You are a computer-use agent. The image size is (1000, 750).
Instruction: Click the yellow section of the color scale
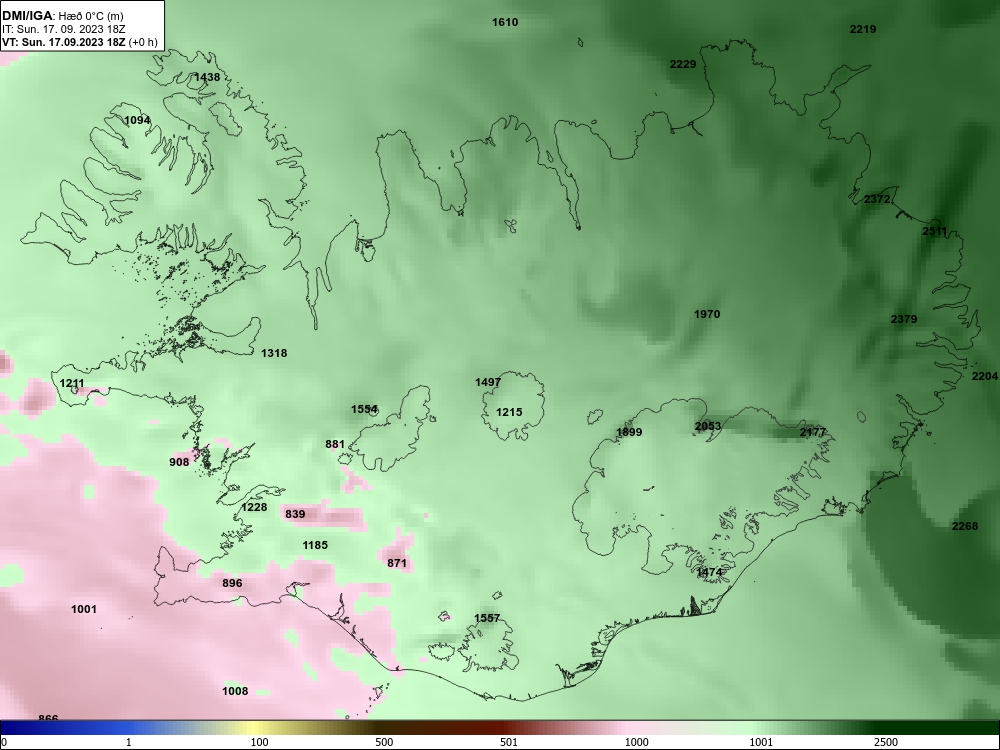click(x=255, y=728)
